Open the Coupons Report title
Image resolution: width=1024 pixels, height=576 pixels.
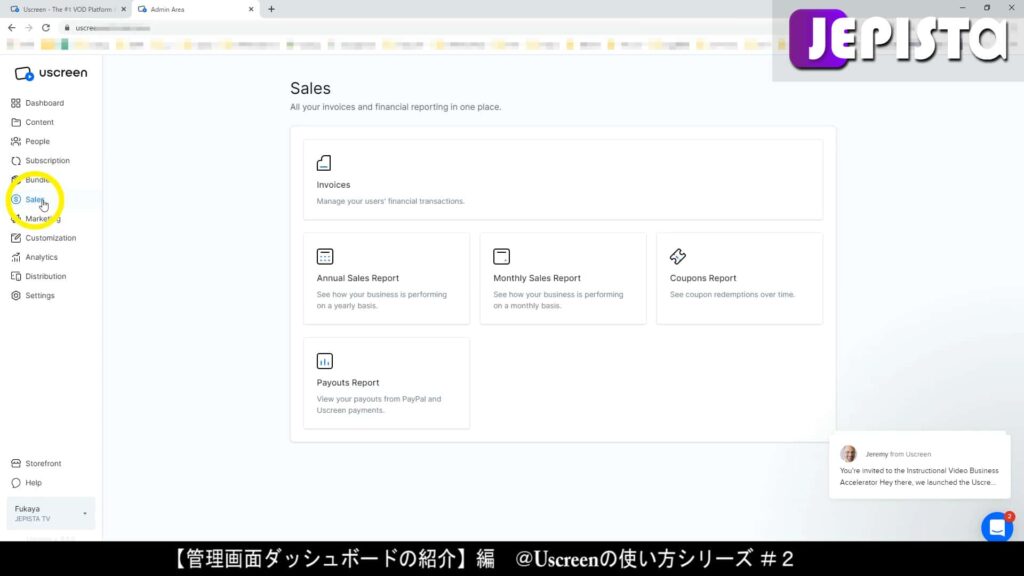703,278
